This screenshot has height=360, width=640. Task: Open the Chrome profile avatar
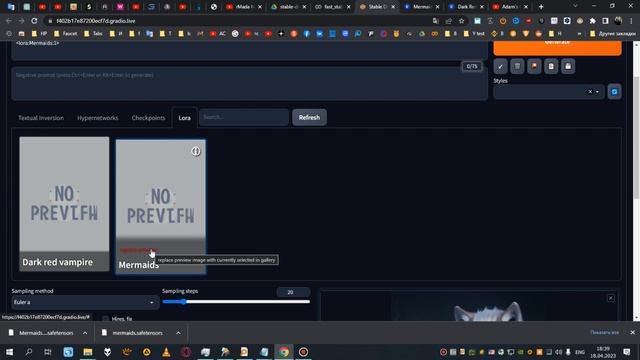pyautogui.click(x=618, y=21)
